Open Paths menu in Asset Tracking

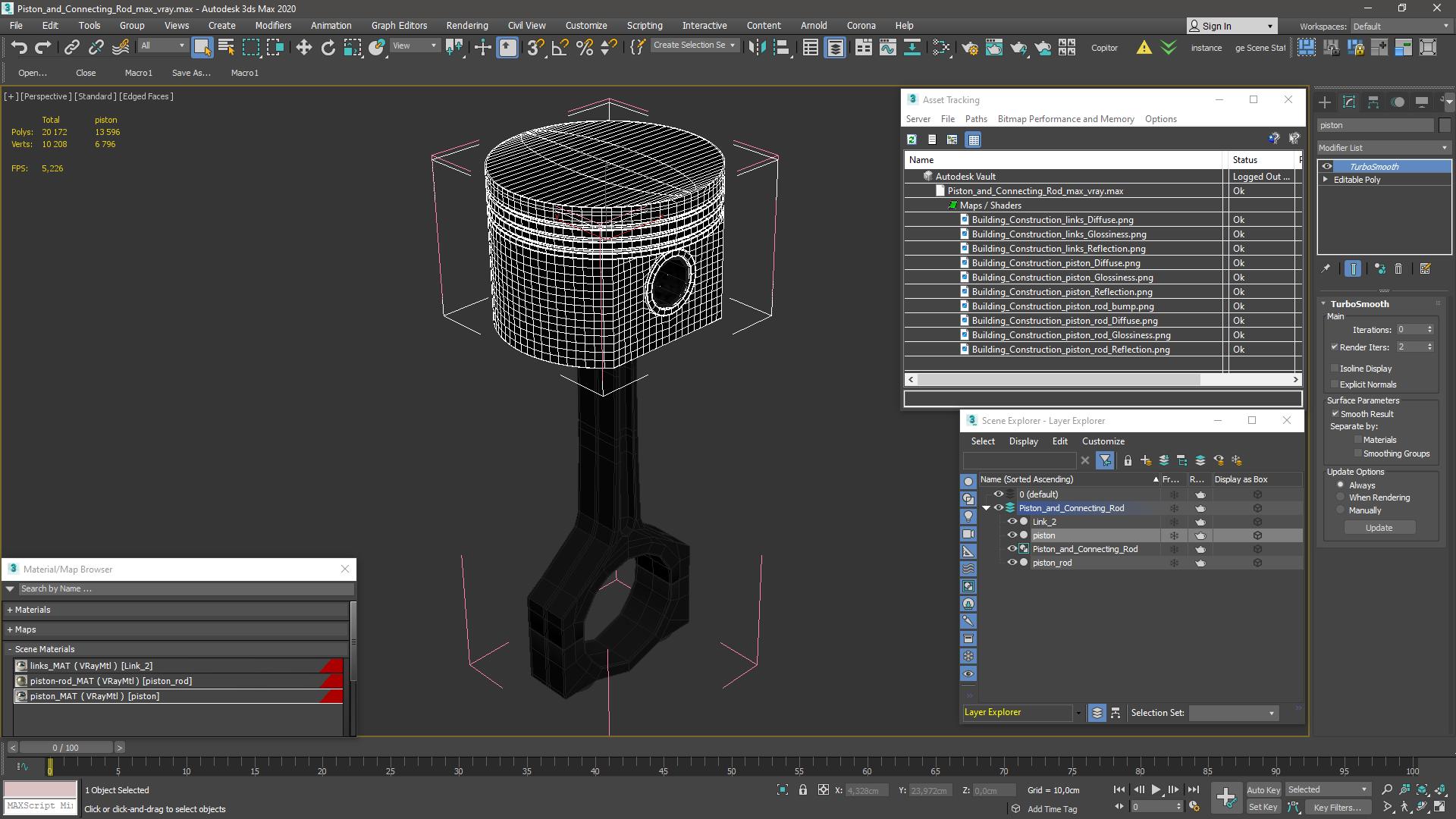(x=976, y=119)
